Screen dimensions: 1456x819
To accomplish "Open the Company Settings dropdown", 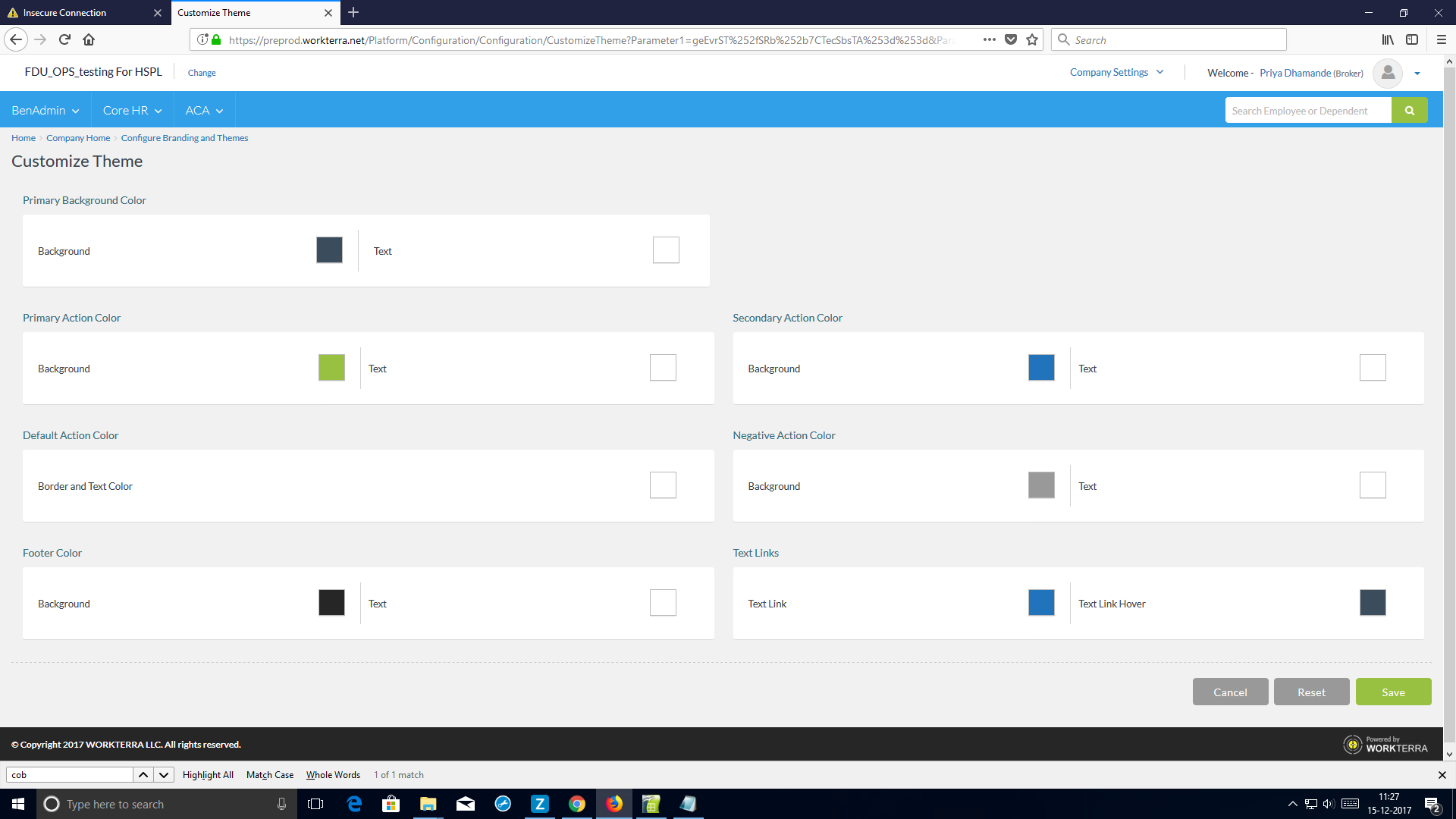I will tap(1116, 73).
